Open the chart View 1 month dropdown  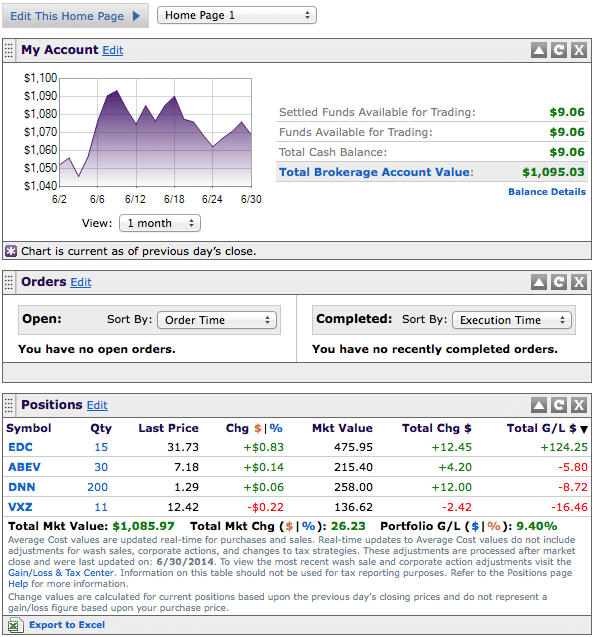click(160, 223)
